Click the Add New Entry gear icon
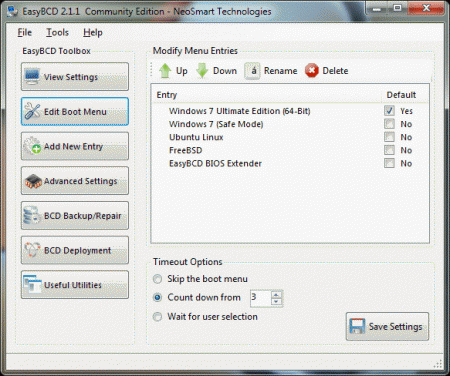The height and width of the screenshot is (376, 450). click(x=32, y=146)
